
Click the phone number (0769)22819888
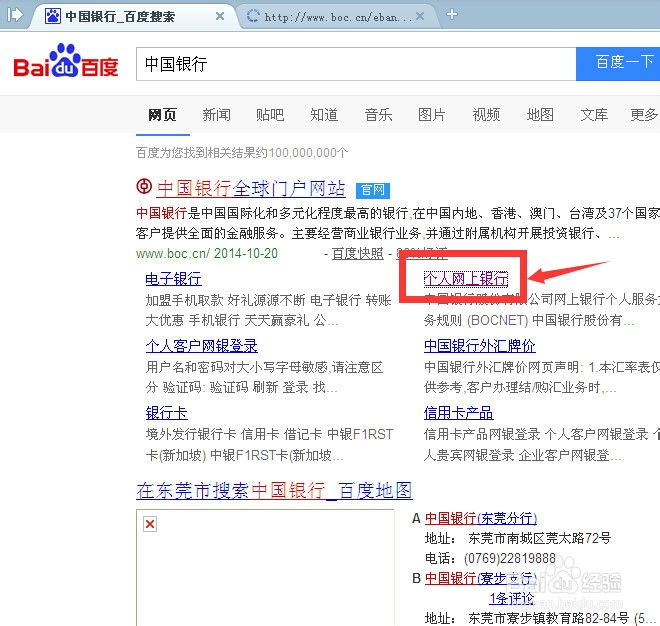click(x=510, y=558)
